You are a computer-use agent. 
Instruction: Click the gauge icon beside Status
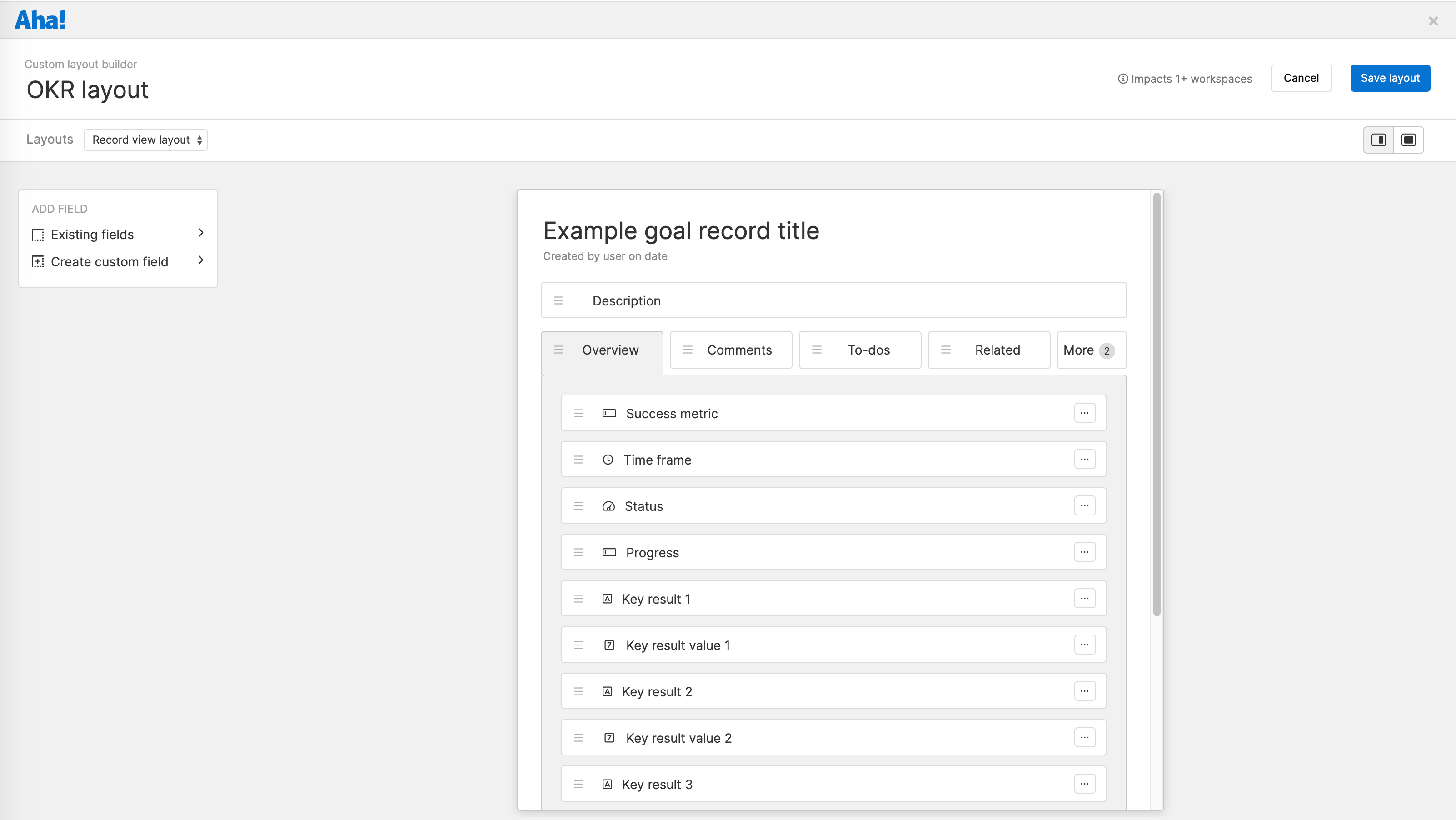pyautogui.click(x=608, y=505)
